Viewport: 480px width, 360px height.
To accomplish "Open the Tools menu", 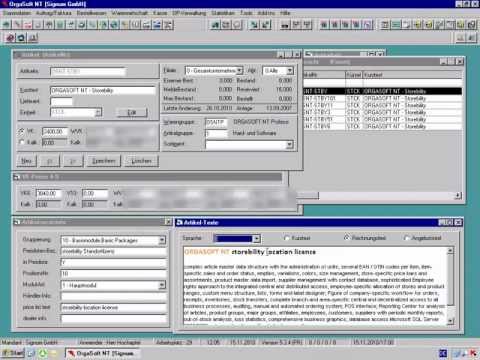I will (246, 13).
